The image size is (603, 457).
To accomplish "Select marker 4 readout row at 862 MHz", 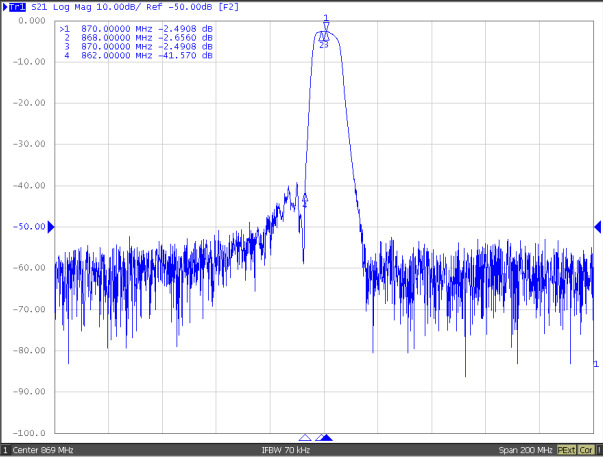I will click(137, 55).
